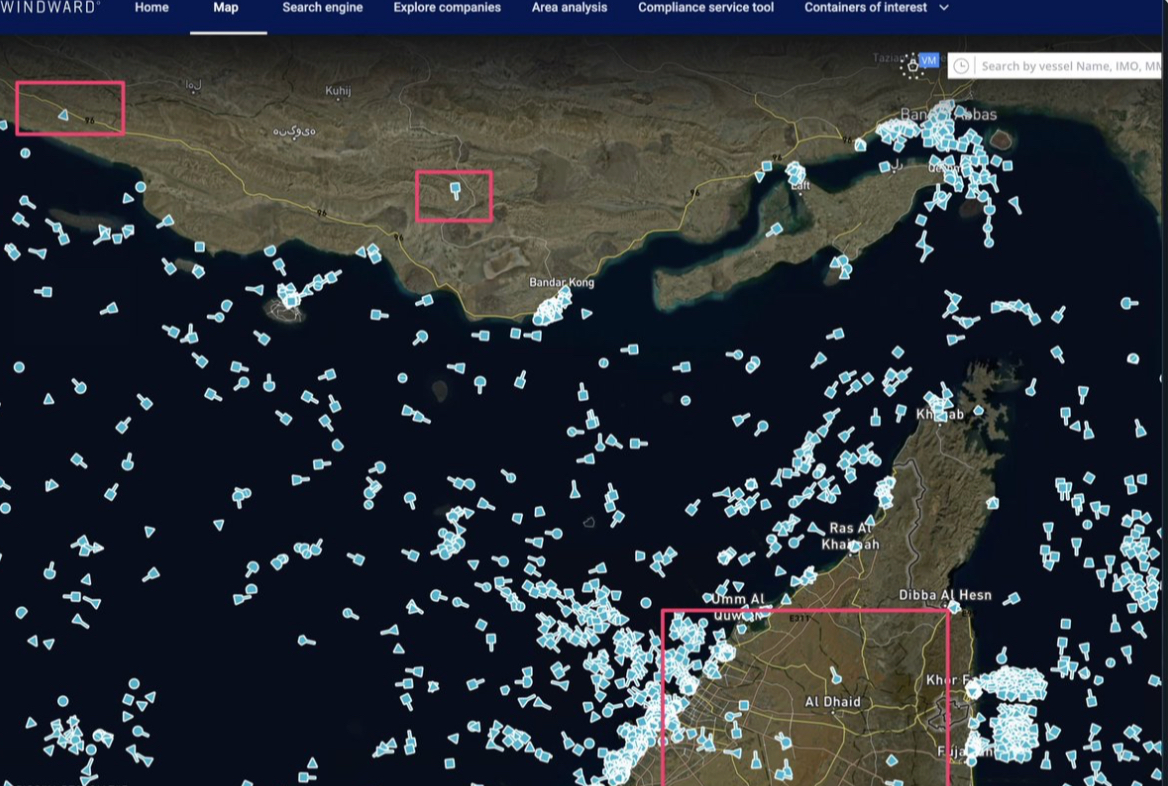This screenshot has width=1168, height=786.
Task: Focus the vessel name search field
Action: [1068, 66]
